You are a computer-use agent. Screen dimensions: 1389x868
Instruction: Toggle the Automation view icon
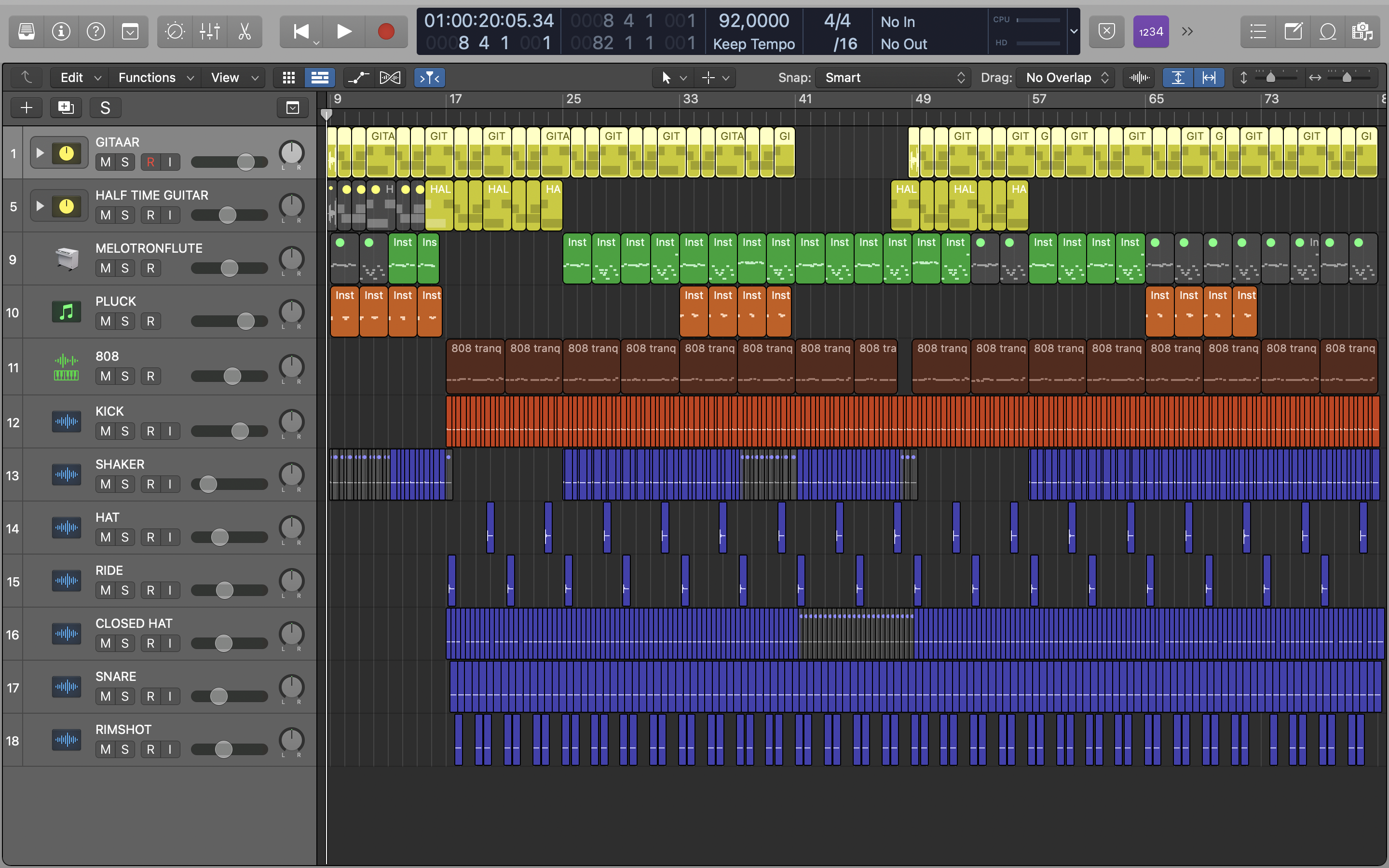[358, 78]
